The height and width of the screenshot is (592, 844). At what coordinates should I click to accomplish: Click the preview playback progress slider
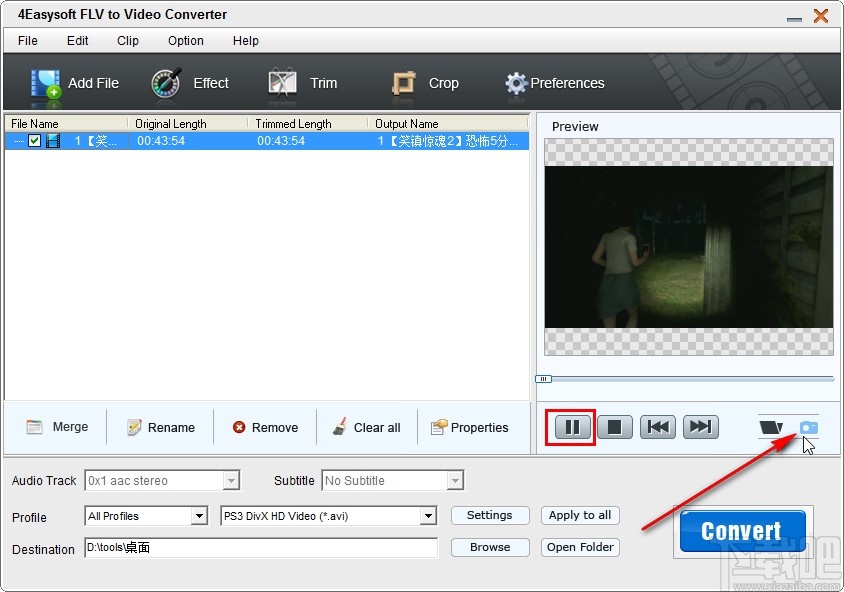543,379
